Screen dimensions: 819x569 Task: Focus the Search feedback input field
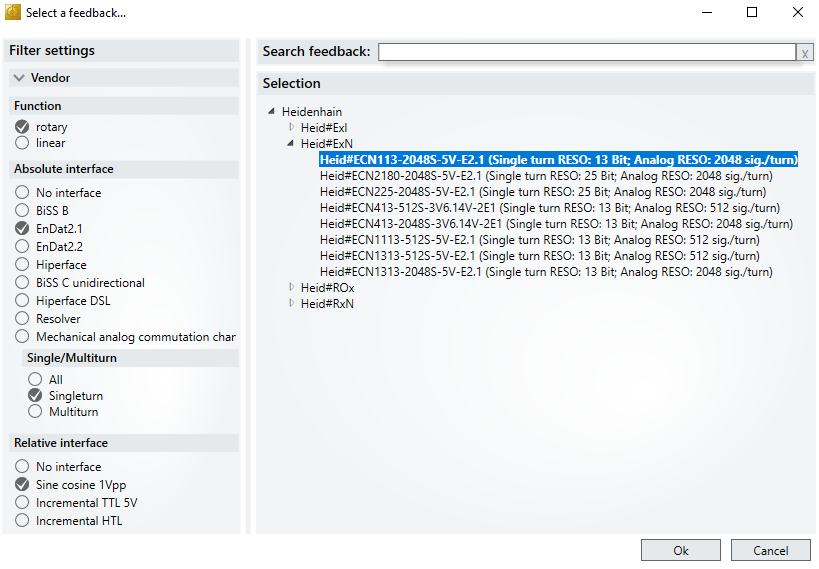[586, 52]
